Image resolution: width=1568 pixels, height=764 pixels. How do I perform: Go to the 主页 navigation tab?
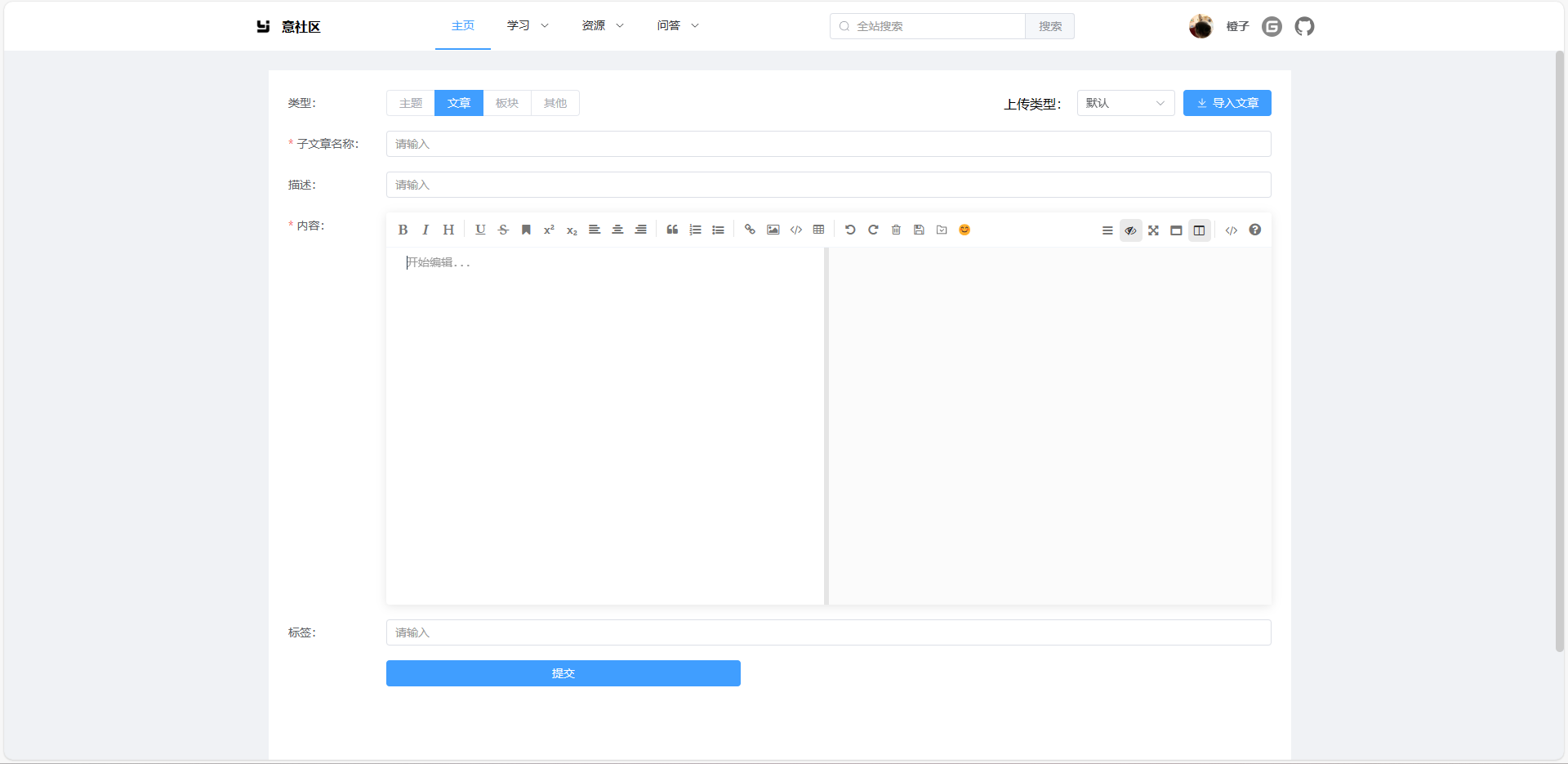462,25
